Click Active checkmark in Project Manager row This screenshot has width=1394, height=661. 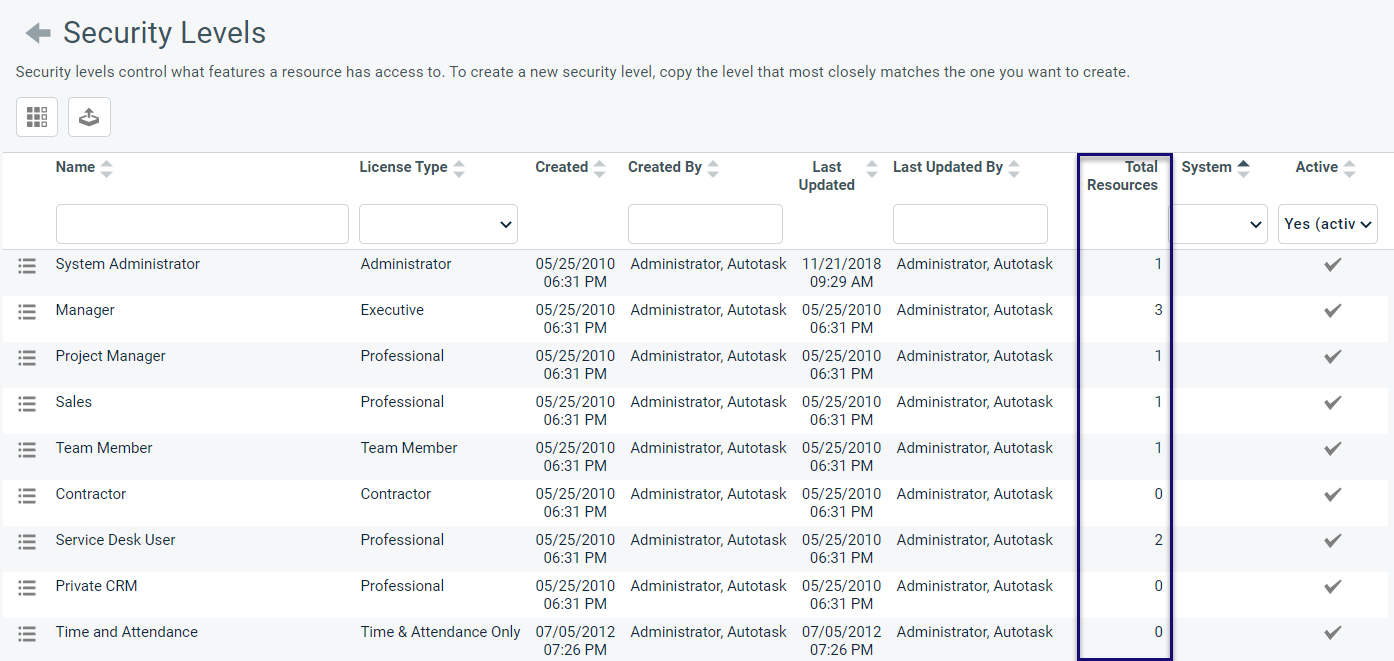pos(1332,357)
